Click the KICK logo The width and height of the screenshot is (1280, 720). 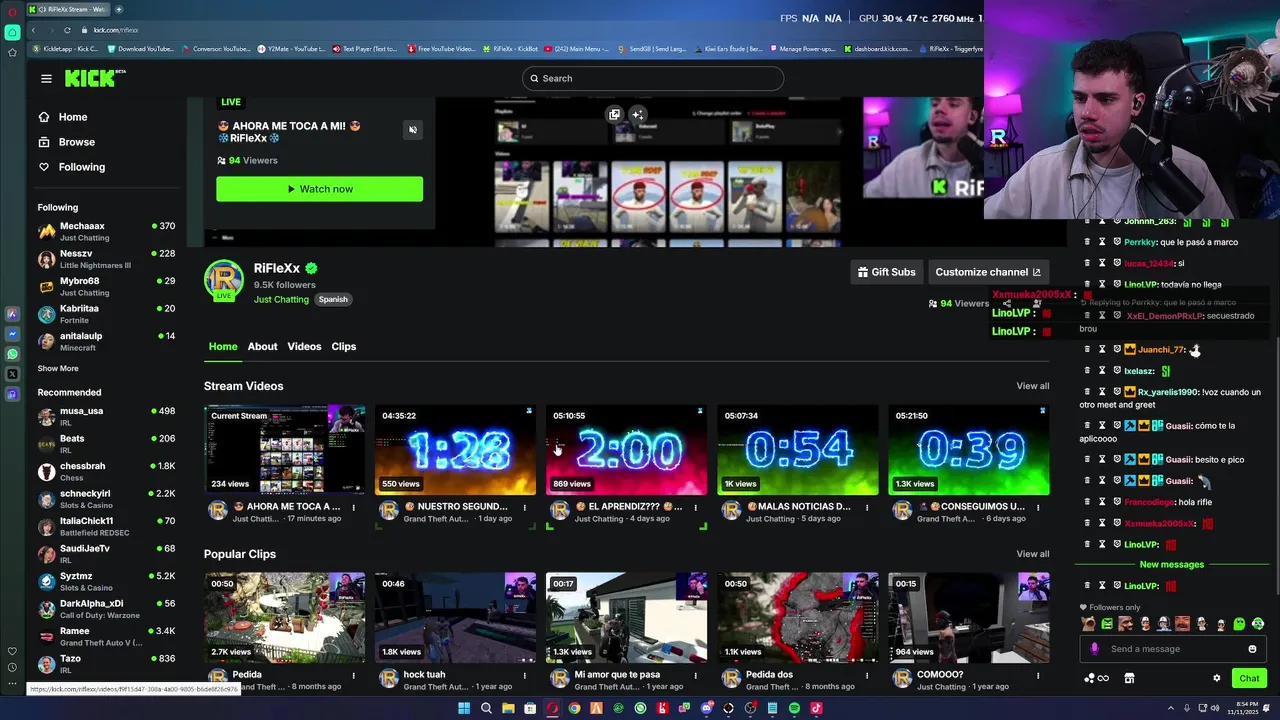[94, 78]
